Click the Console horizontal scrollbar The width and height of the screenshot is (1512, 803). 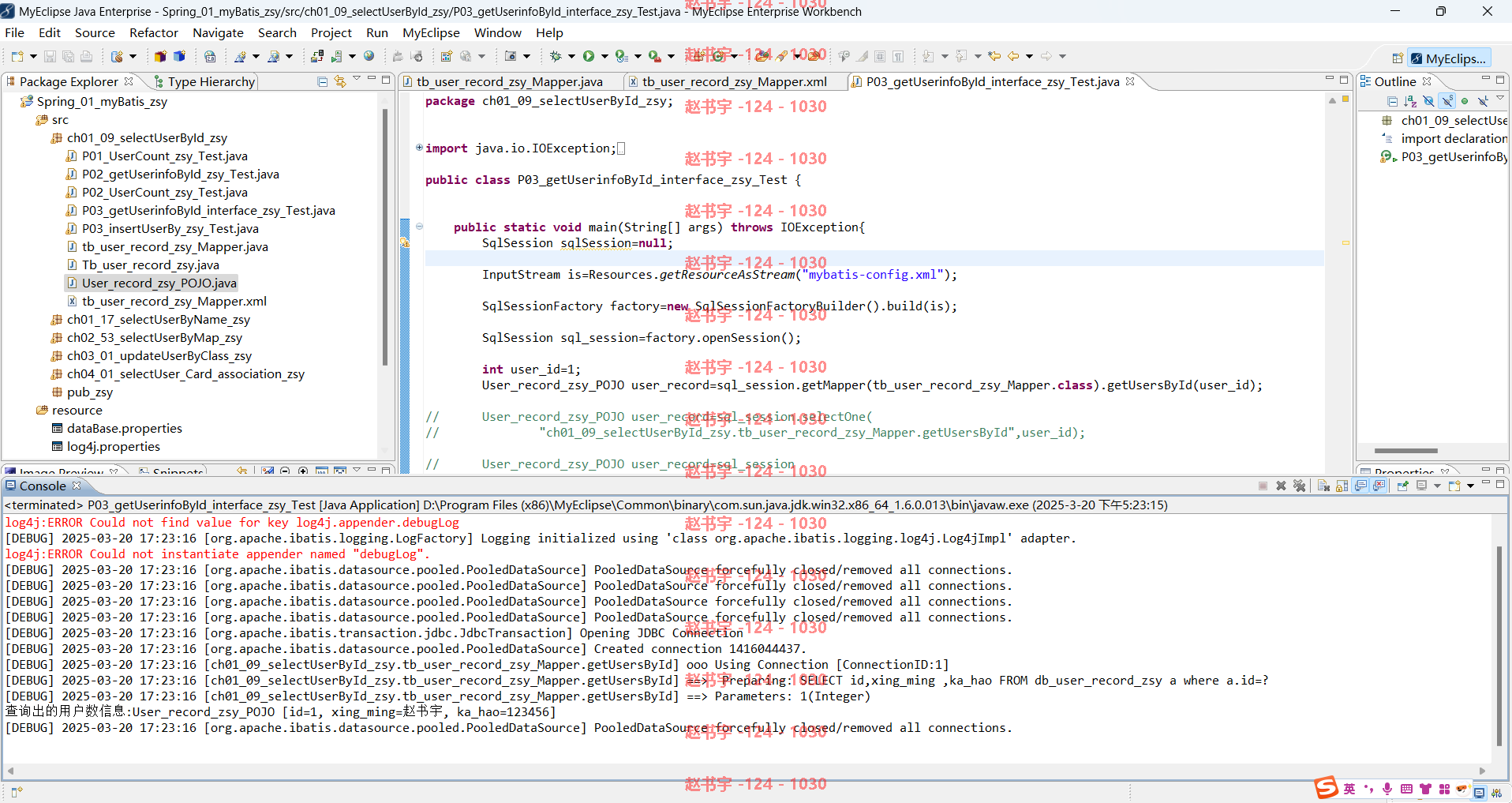[x=746, y=771]
